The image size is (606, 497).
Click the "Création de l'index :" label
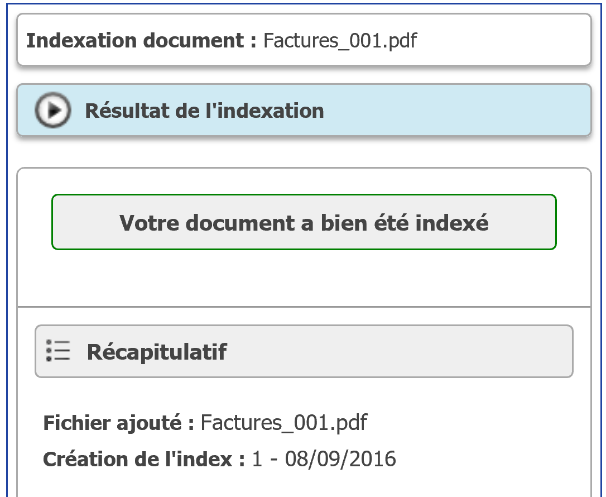point(143,460)
